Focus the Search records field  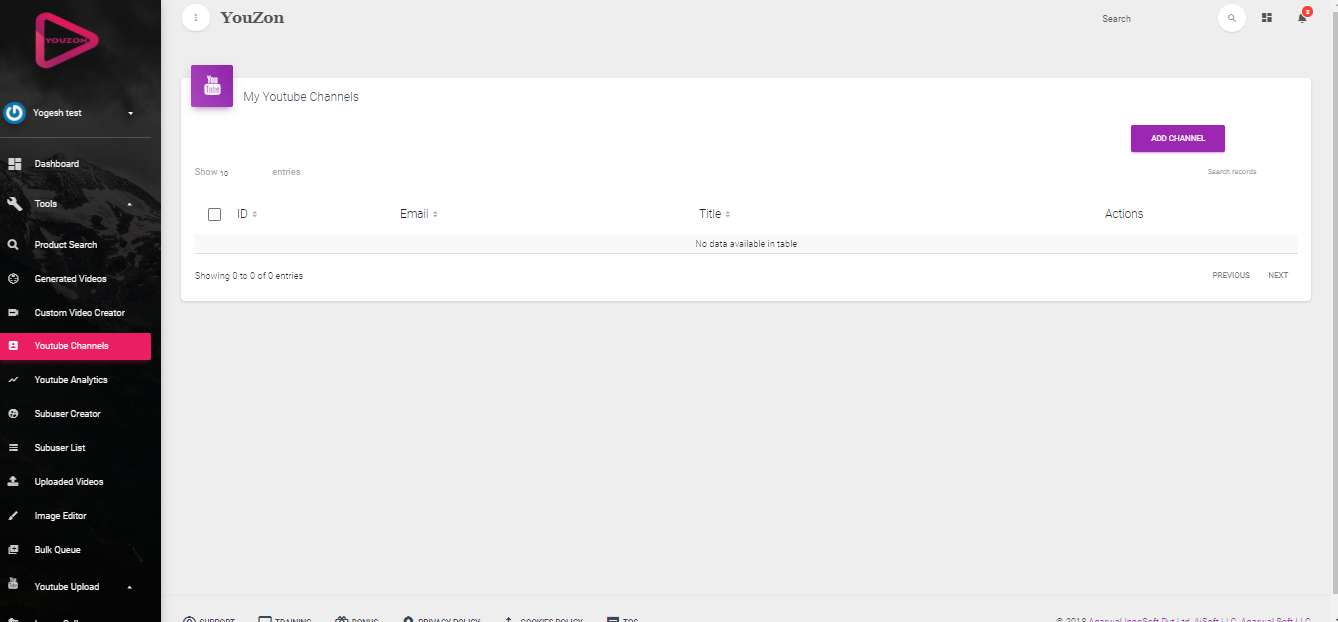(x=1251, y=172)
